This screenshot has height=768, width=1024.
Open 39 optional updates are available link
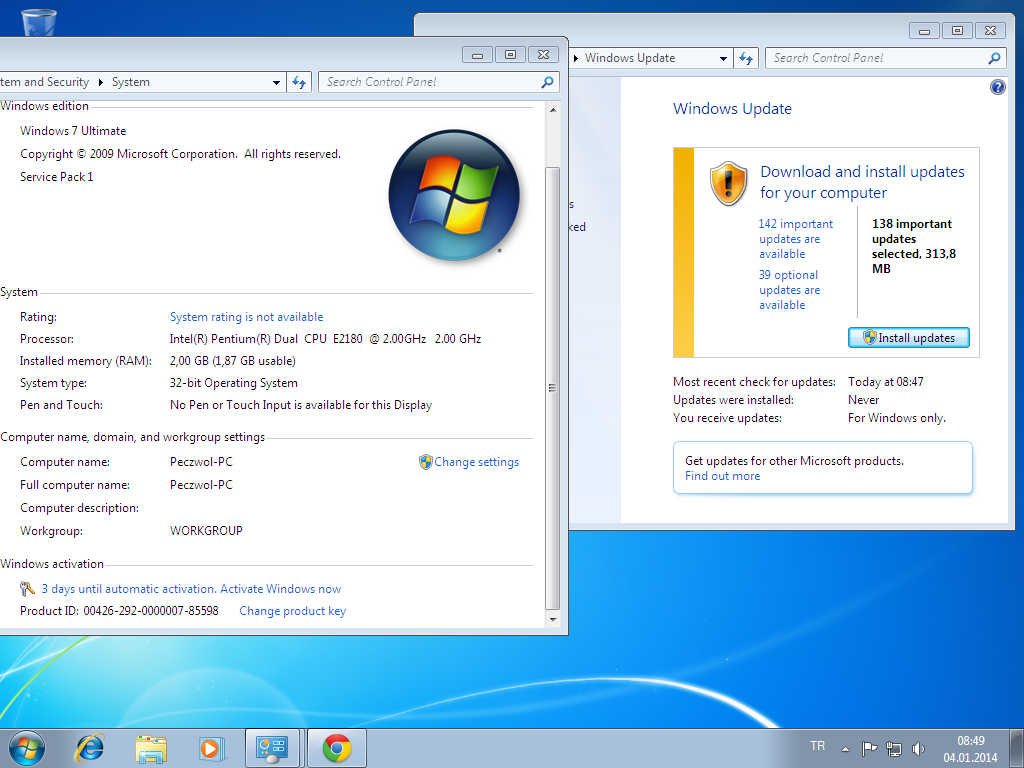(789, 289)
